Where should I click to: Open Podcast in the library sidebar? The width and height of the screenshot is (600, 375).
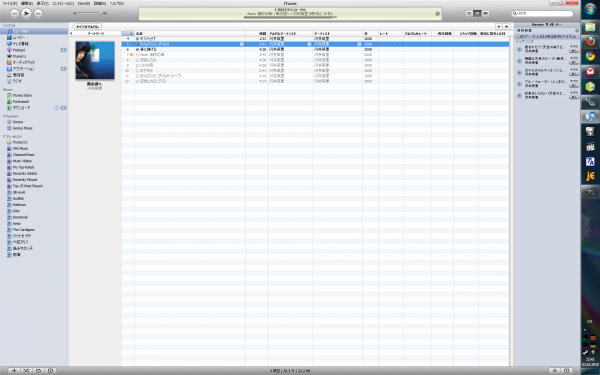coord(19,50)
